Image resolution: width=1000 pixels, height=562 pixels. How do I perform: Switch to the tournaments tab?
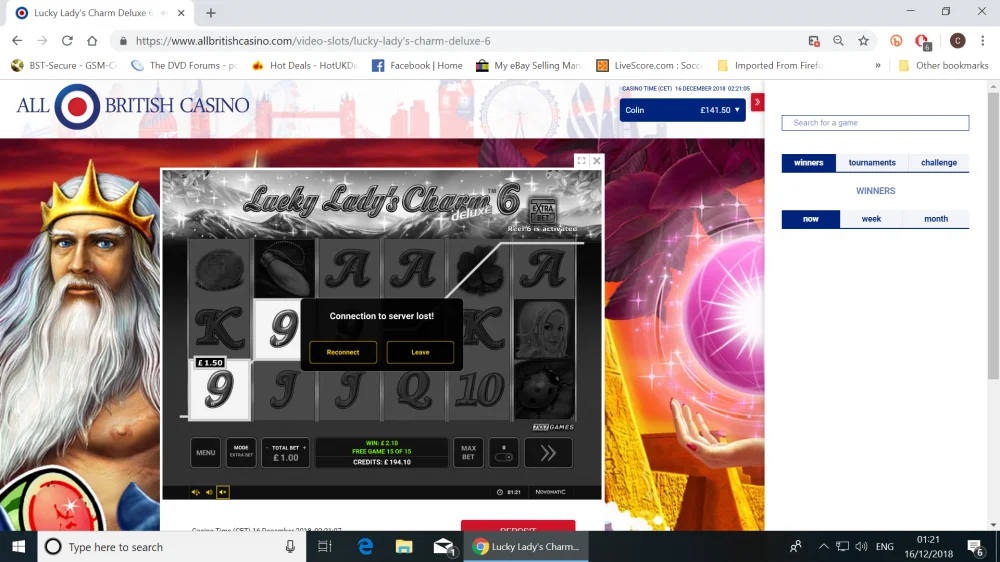click(x=872, y=163)
